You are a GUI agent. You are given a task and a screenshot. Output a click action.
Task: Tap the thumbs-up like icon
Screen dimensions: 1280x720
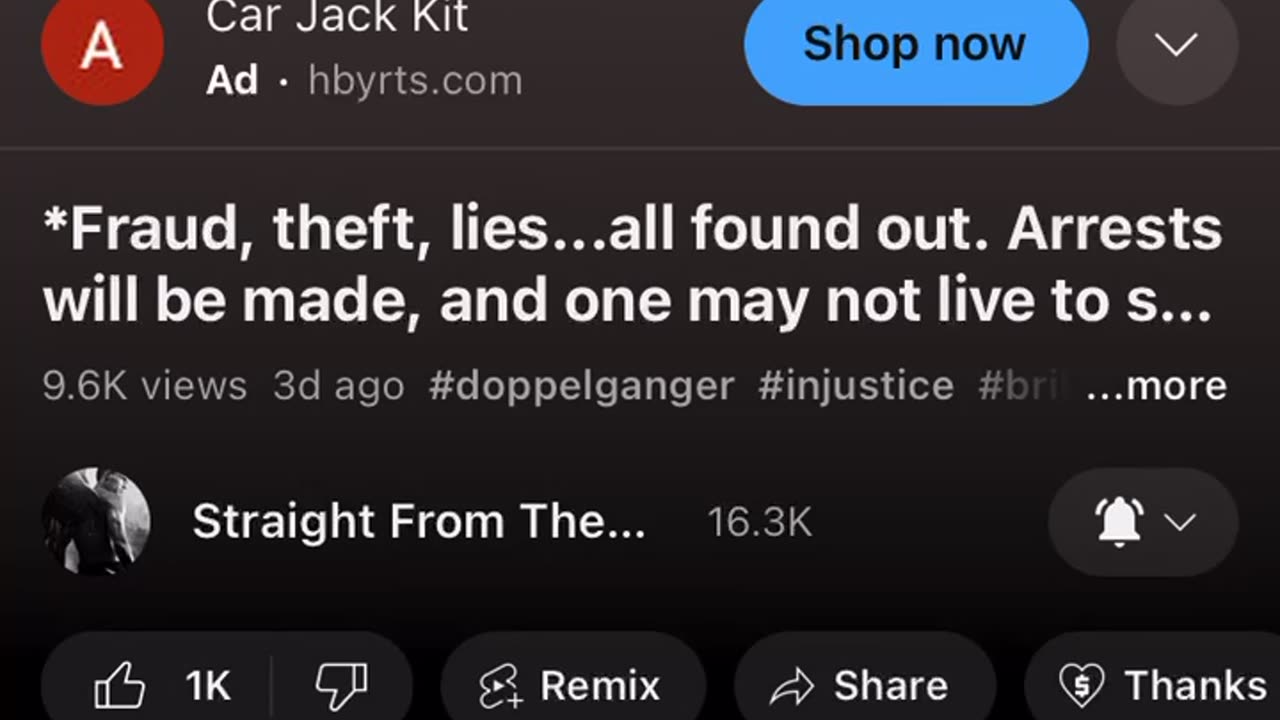(x=119, y=687)
